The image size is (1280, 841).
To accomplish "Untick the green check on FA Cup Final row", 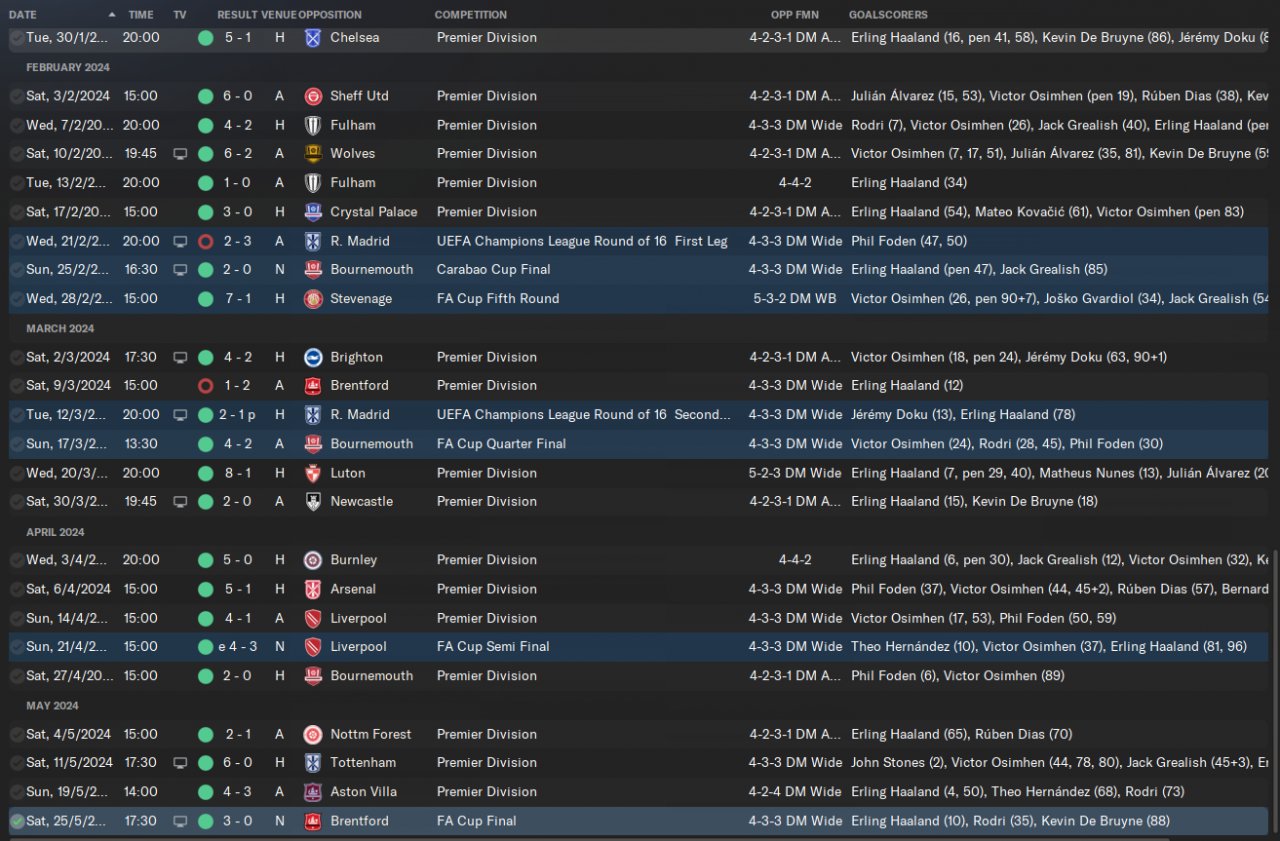I will 16,821.
